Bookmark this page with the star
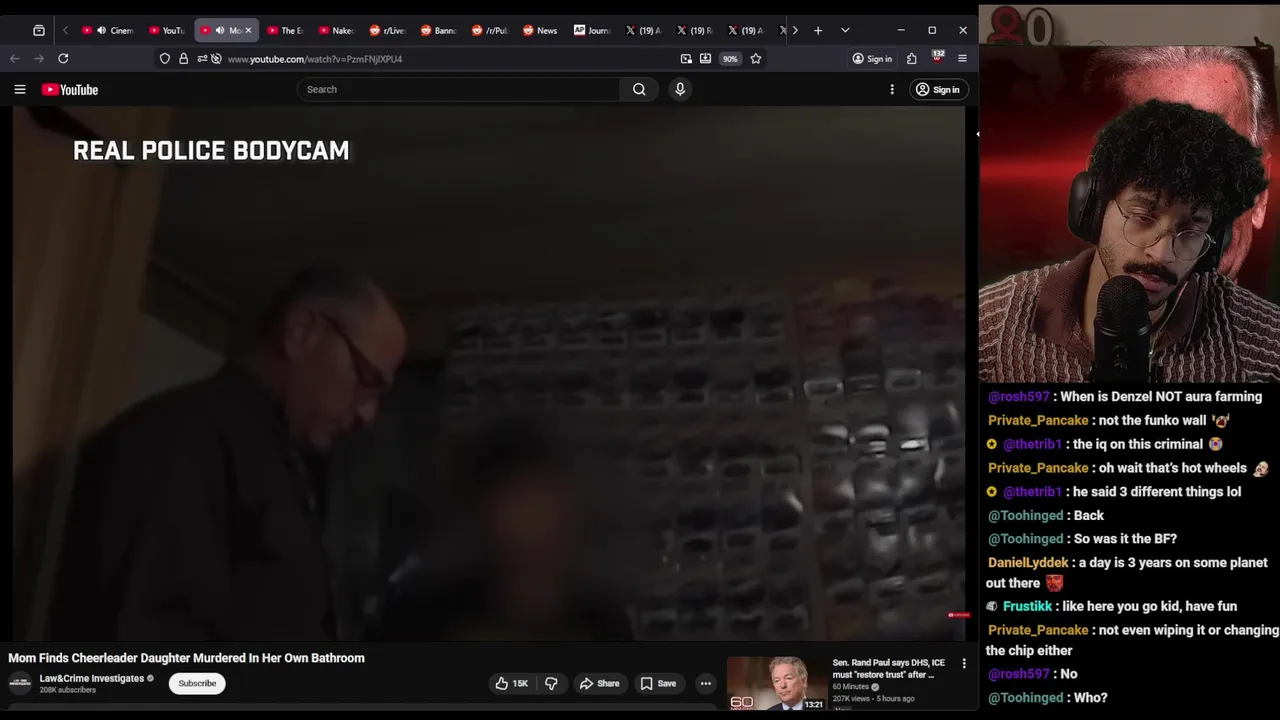Screen dimensions: 1280x720 pyautogui.click(x=756, y=59)
